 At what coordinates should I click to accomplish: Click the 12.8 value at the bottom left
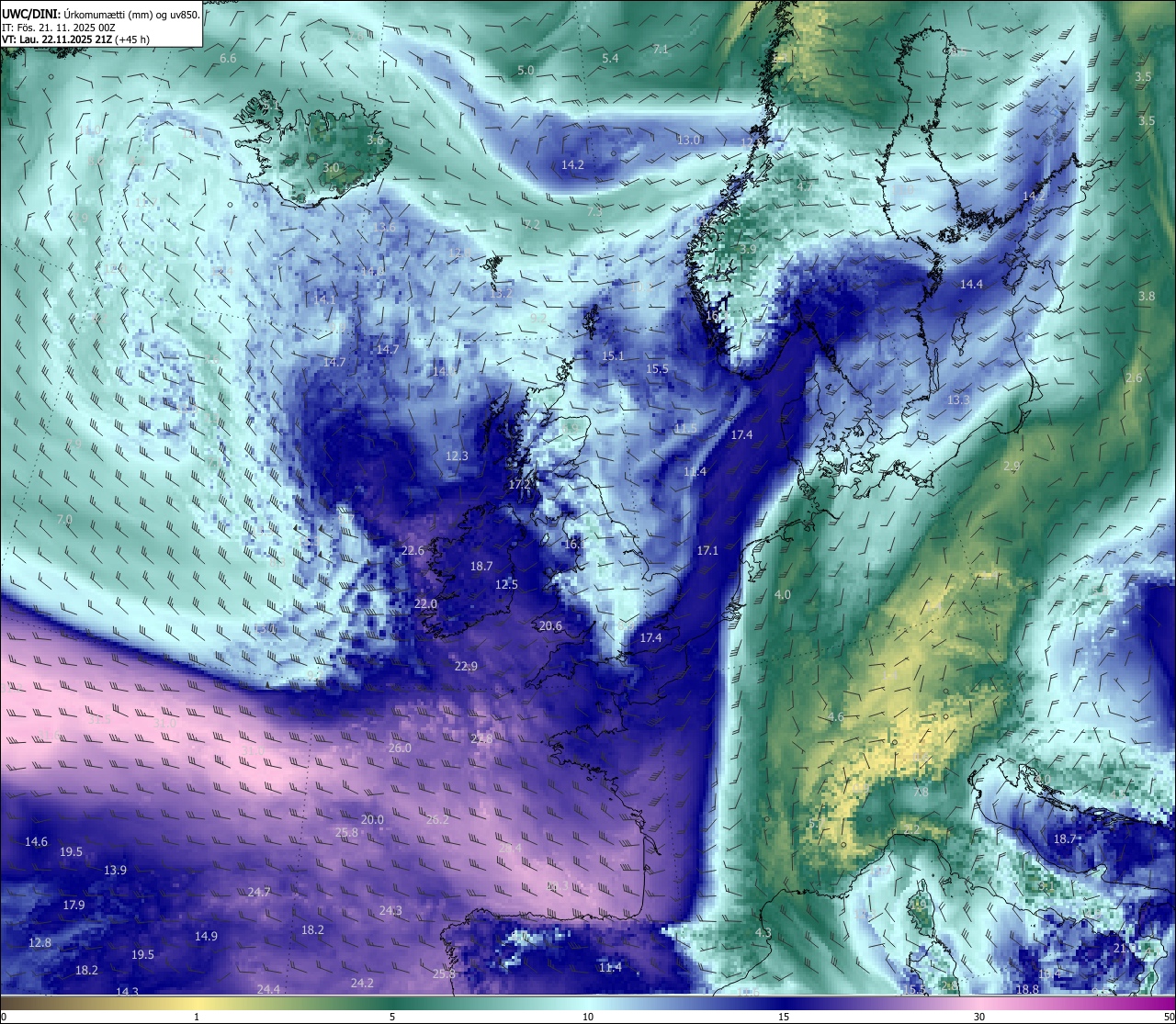40,942
